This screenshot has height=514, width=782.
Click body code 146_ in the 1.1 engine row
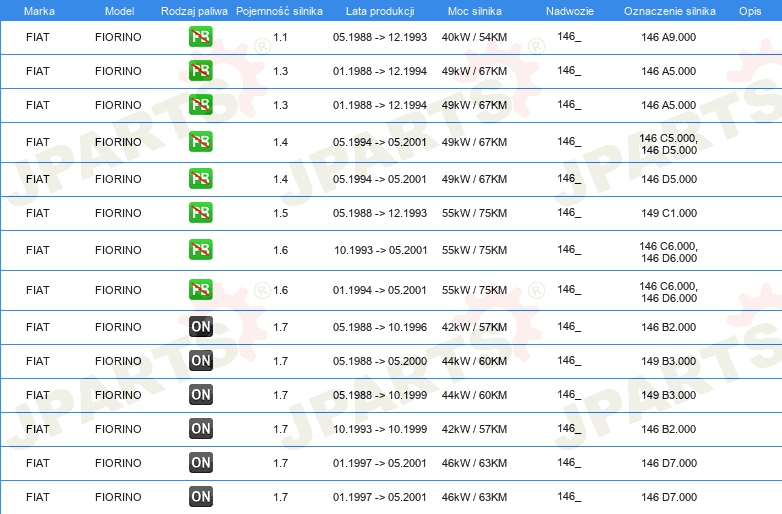point(569,36)
